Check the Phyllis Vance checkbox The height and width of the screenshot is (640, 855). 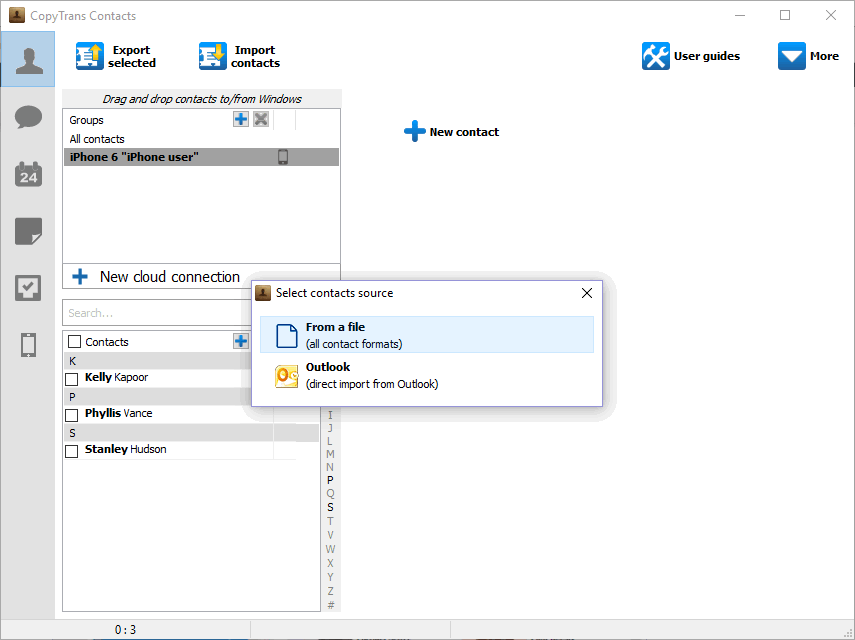(71, 415)
